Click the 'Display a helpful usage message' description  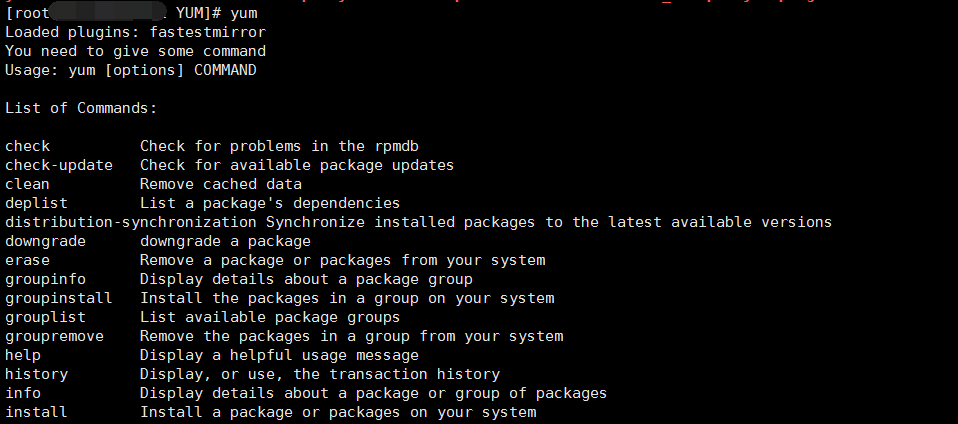(x=279, y=355)
